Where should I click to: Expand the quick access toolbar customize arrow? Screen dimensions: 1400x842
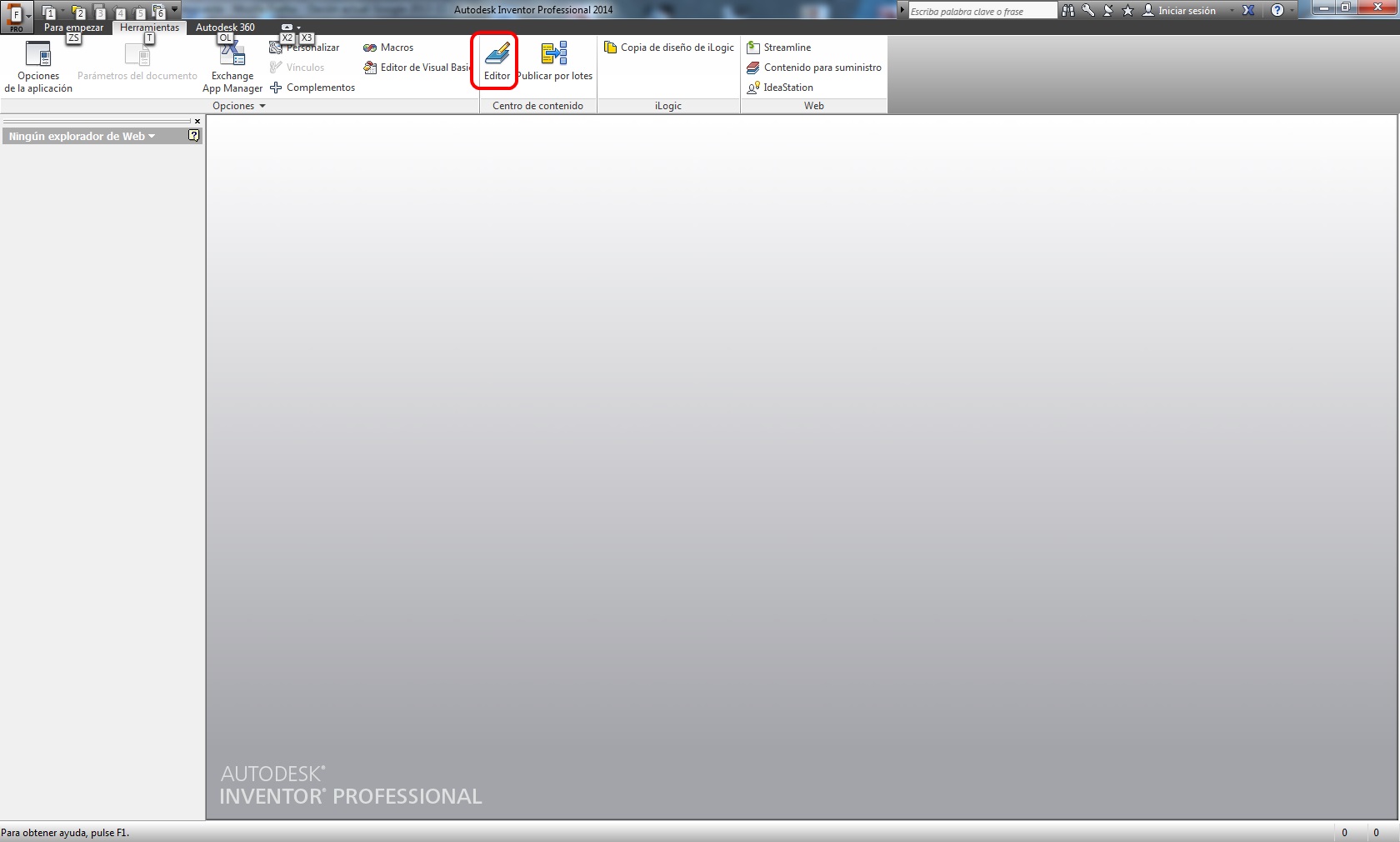pos(175,11)
